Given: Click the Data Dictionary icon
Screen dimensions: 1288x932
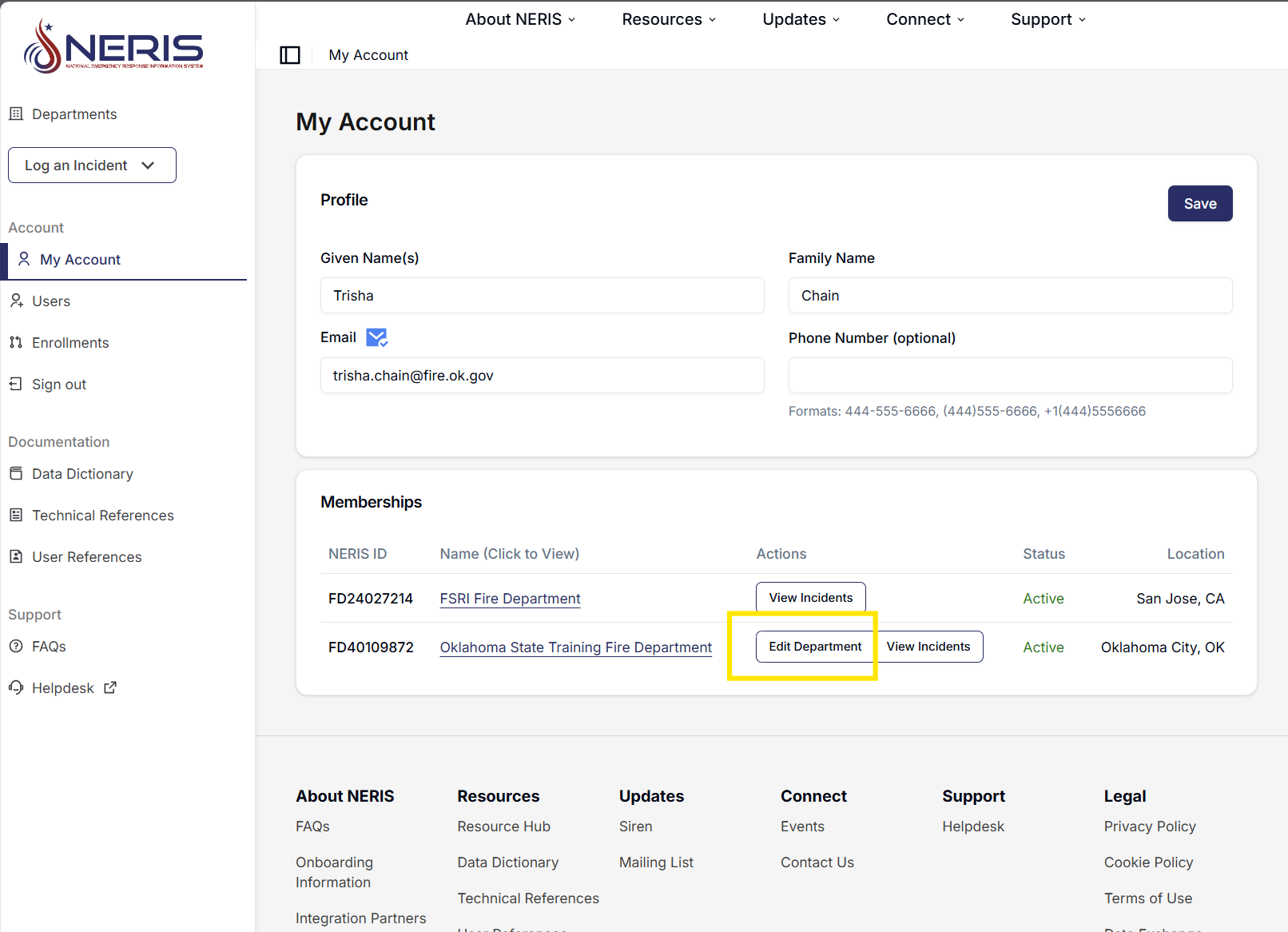Looking at the screenshot, I should (x=16, y=474).
